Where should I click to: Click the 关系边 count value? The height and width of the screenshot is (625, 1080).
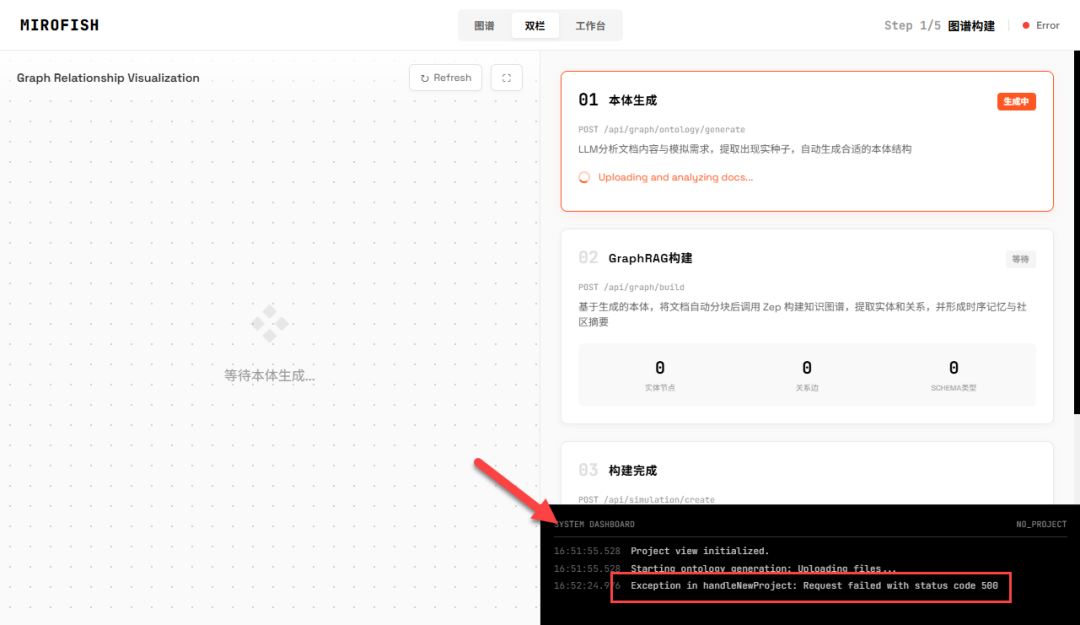pyautogui.click(x=807, y=367)
